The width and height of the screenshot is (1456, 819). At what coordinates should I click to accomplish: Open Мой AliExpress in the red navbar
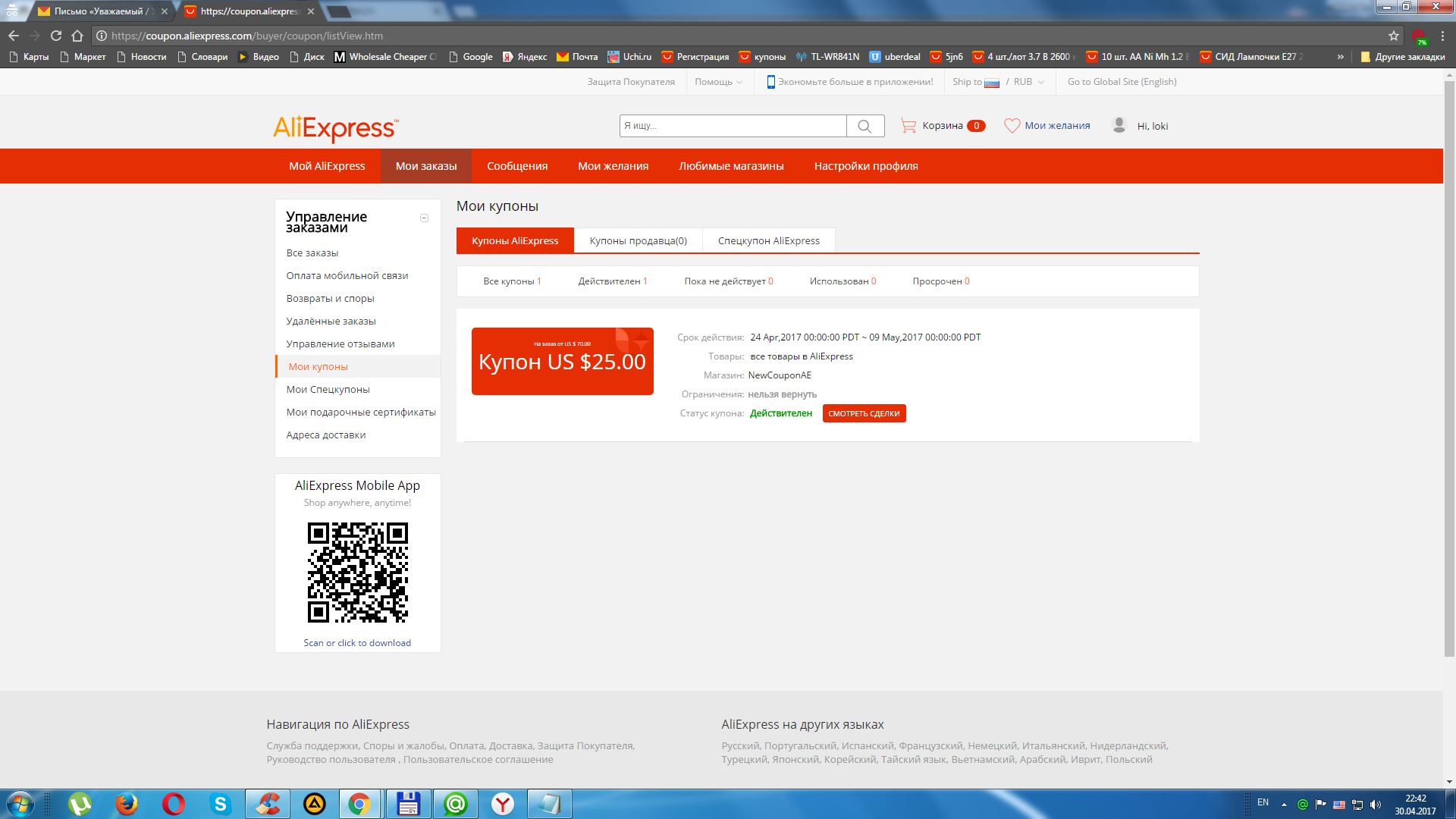pos(327,166)
